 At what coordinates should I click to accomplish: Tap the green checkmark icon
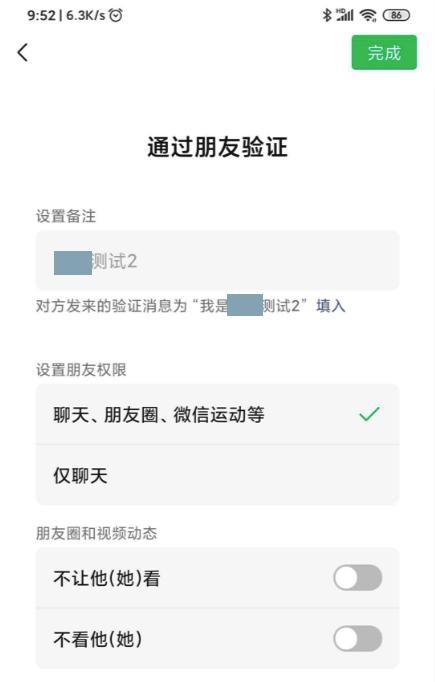[x=369, y=414]
